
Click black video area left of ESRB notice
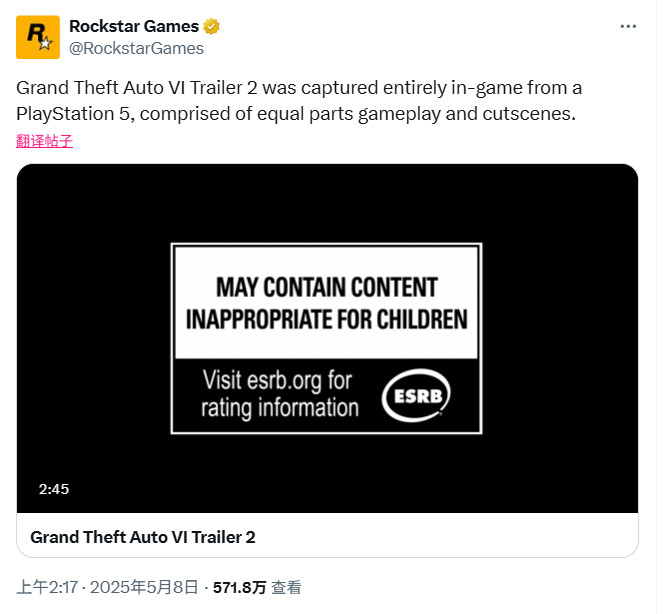point(95,338)
